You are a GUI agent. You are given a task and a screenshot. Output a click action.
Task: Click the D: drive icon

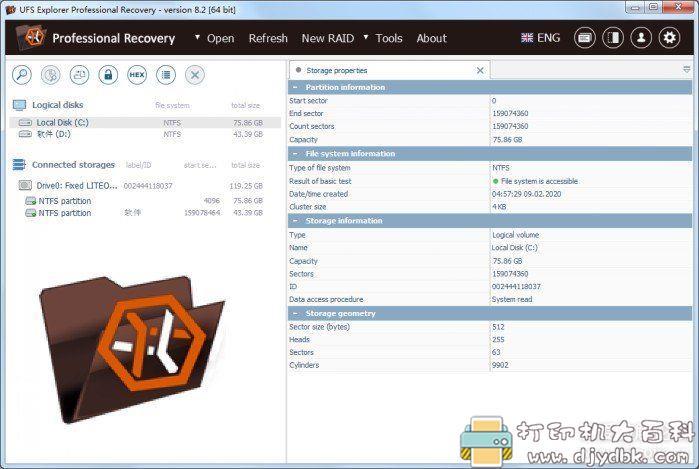[x=25, y=134]
